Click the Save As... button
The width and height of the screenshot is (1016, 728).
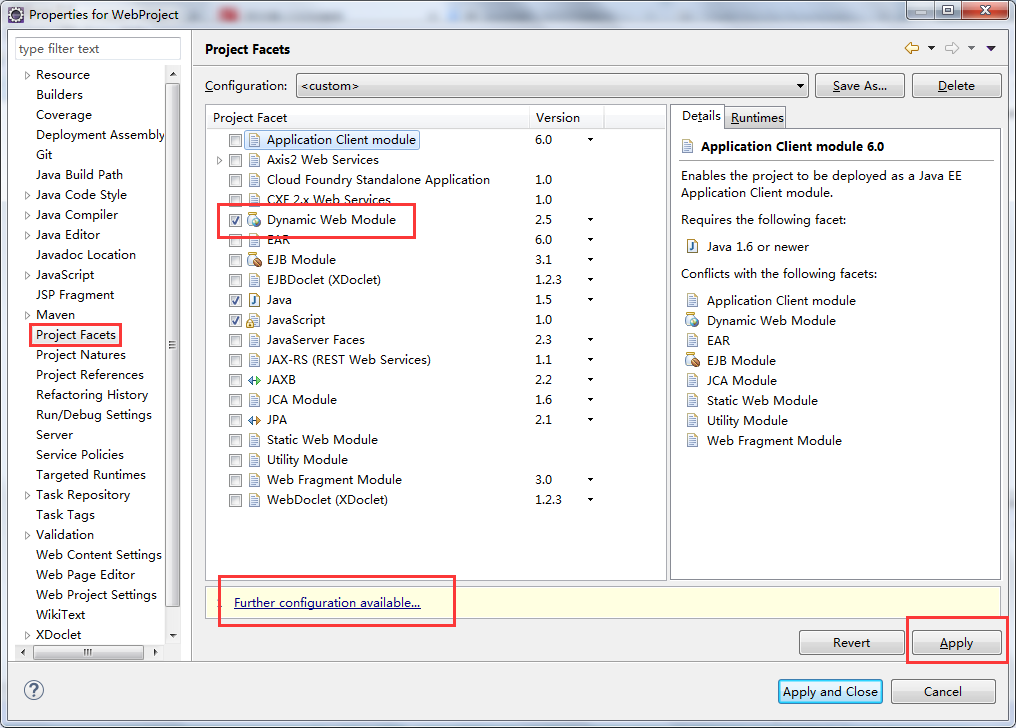[860, 85]
